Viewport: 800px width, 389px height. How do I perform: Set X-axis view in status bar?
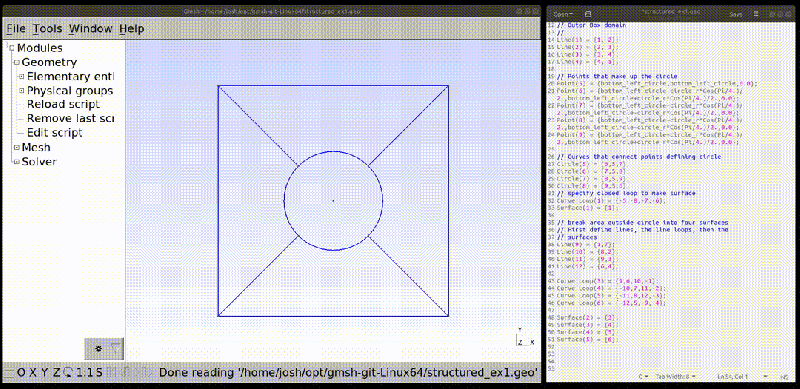(x=33, y=373)
